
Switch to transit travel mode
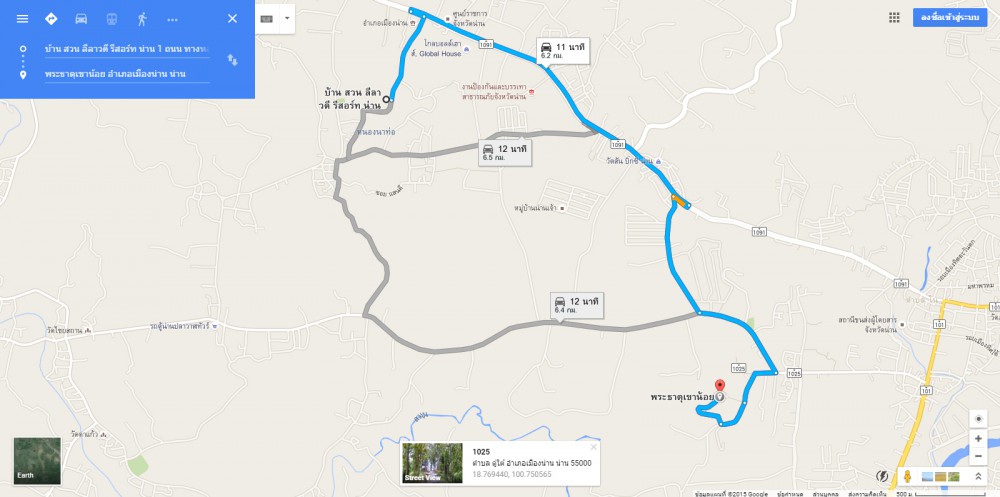[x=112, y=19]
